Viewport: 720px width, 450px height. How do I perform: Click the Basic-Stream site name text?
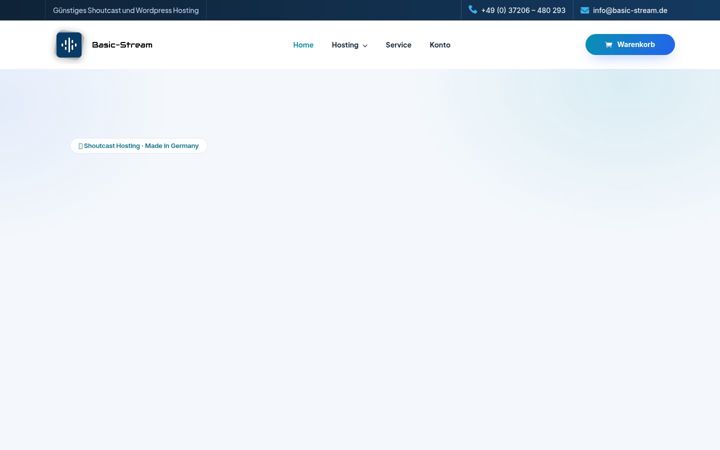coord(122,45)
